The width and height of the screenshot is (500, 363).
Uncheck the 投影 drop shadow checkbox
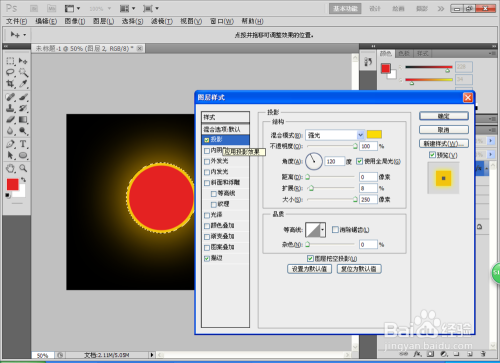(x=207, y=140)
